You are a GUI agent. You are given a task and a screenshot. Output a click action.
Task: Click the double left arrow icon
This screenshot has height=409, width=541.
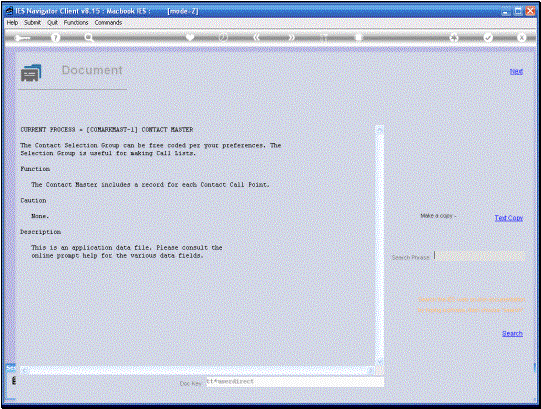coord(257,37)
